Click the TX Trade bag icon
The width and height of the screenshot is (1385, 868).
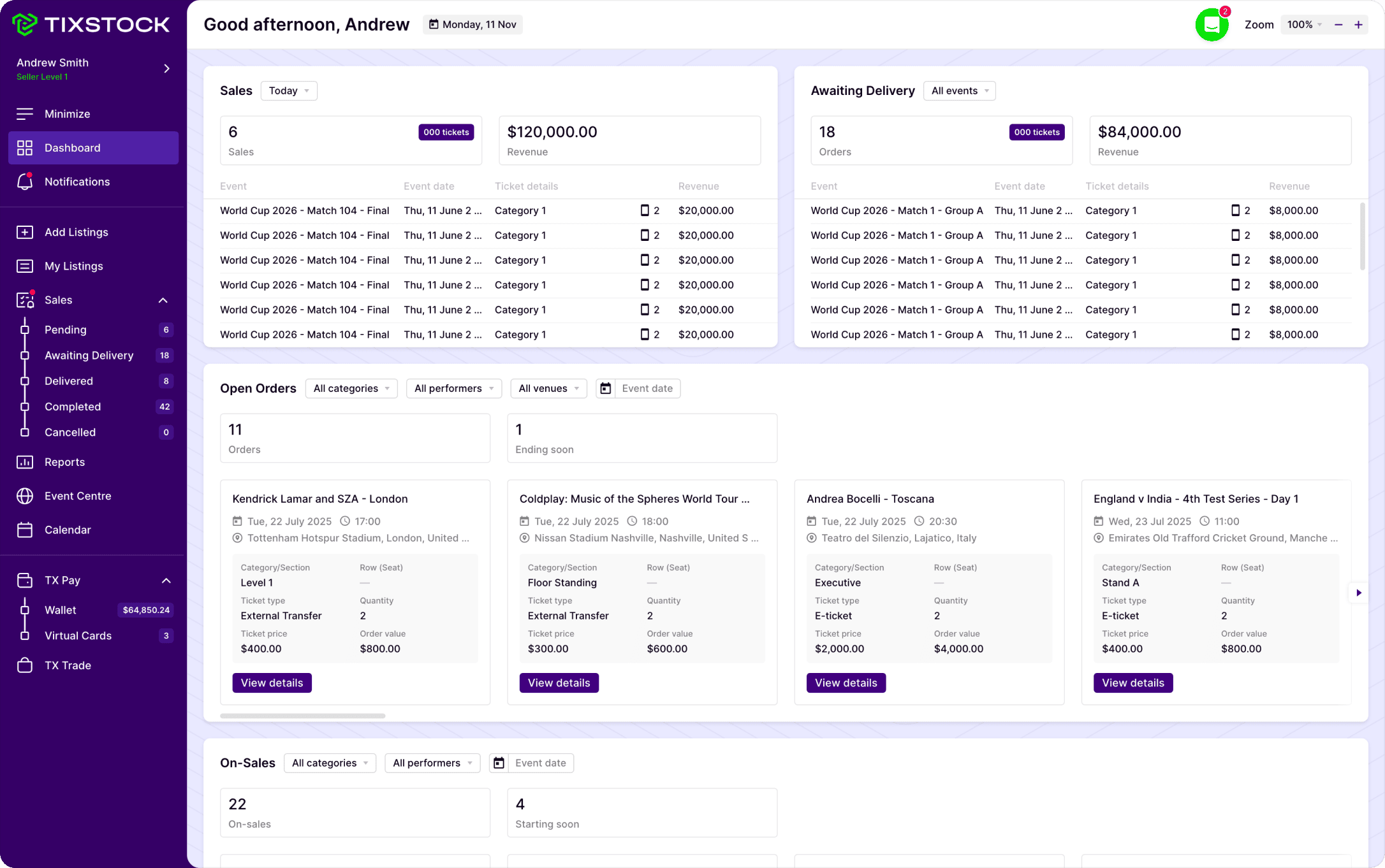pos(25,665)
